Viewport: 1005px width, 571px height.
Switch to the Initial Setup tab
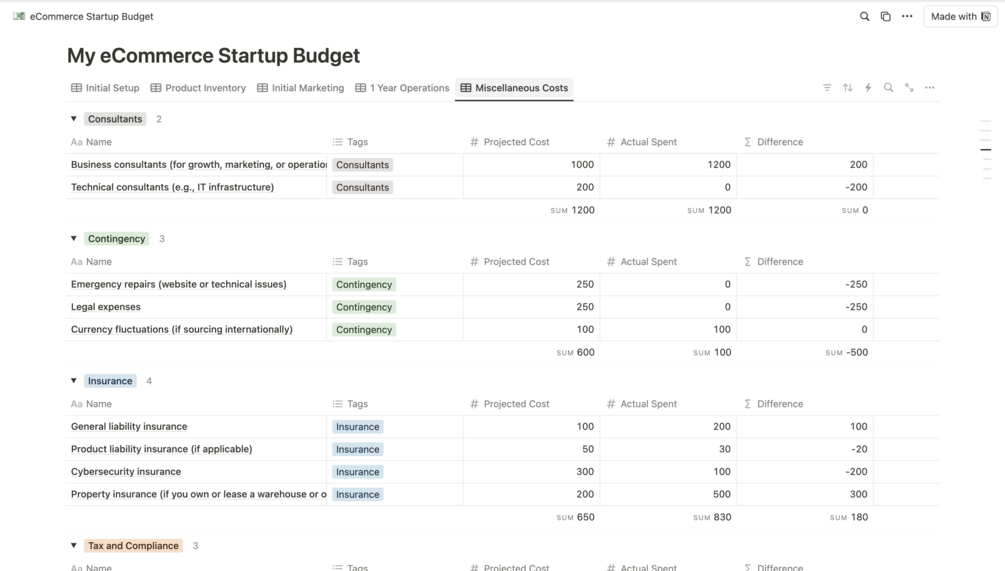click(105, 88)
